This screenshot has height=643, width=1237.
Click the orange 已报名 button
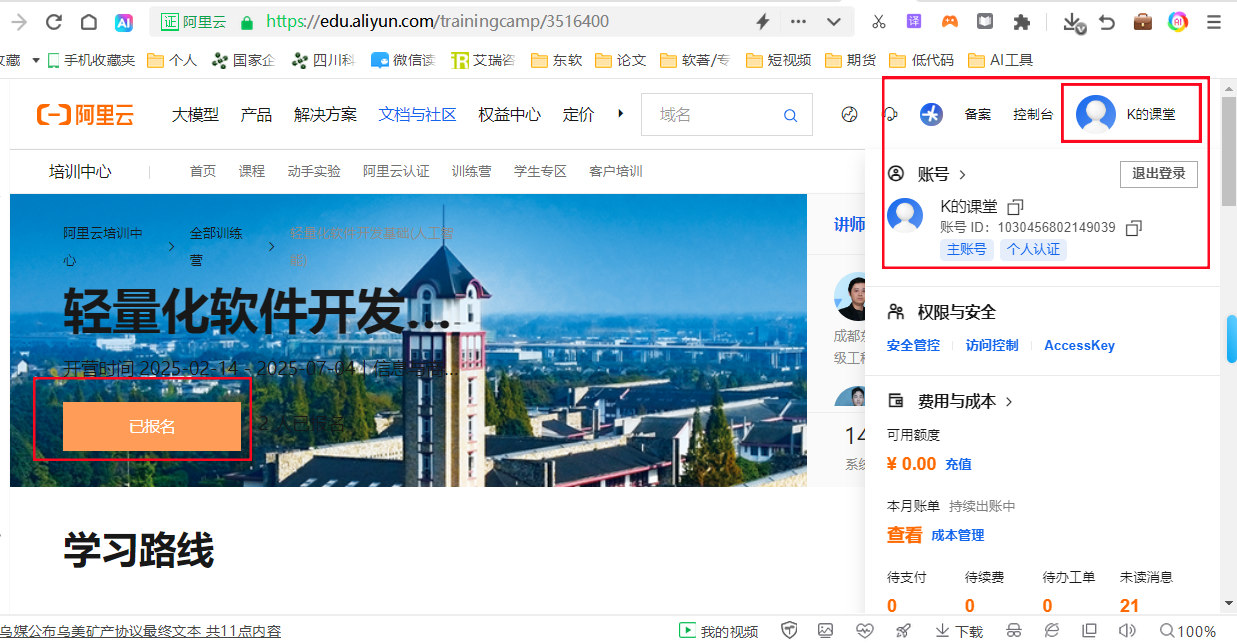tap(152, 427)
